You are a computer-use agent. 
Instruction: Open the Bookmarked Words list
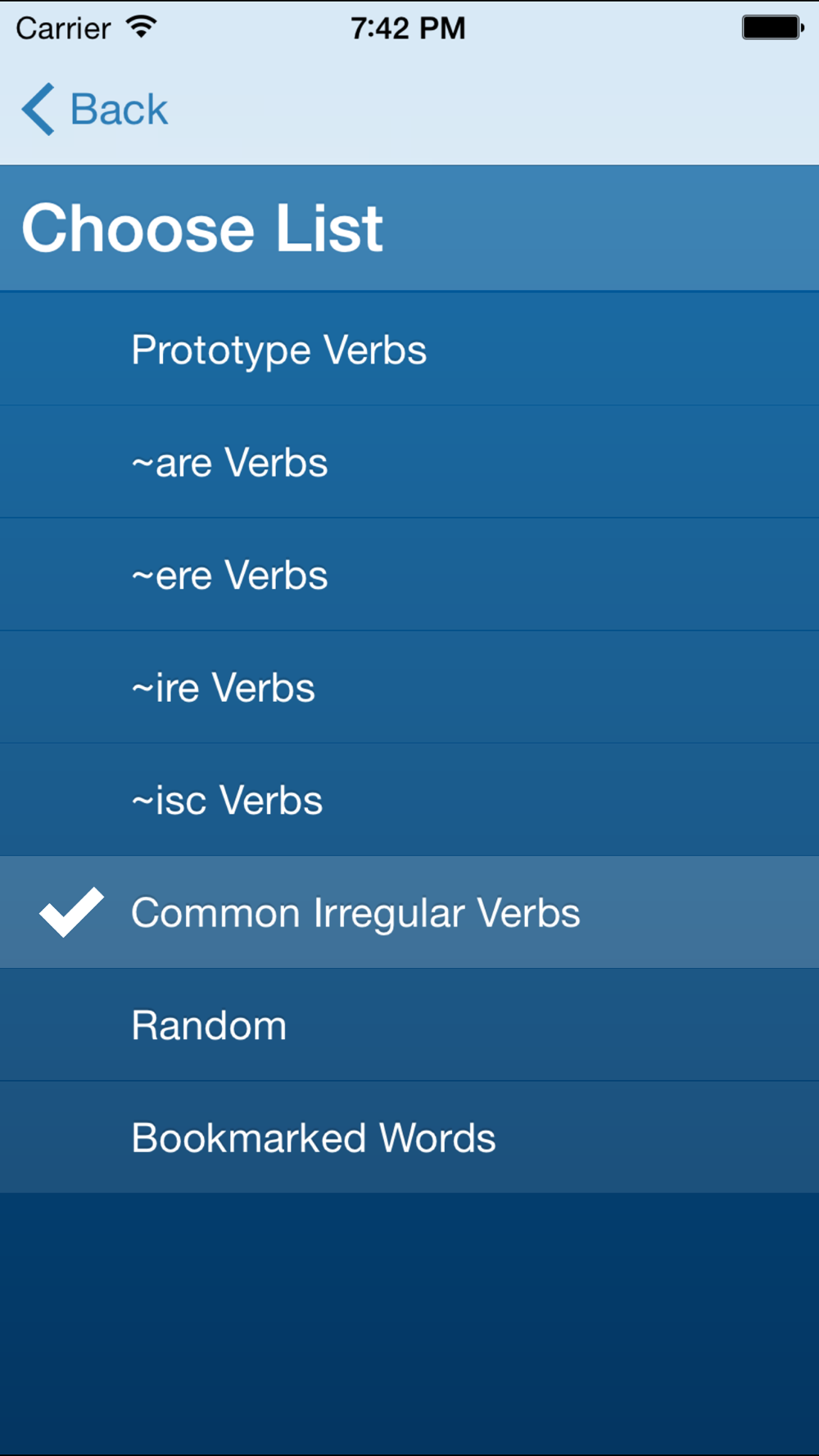314,1138
